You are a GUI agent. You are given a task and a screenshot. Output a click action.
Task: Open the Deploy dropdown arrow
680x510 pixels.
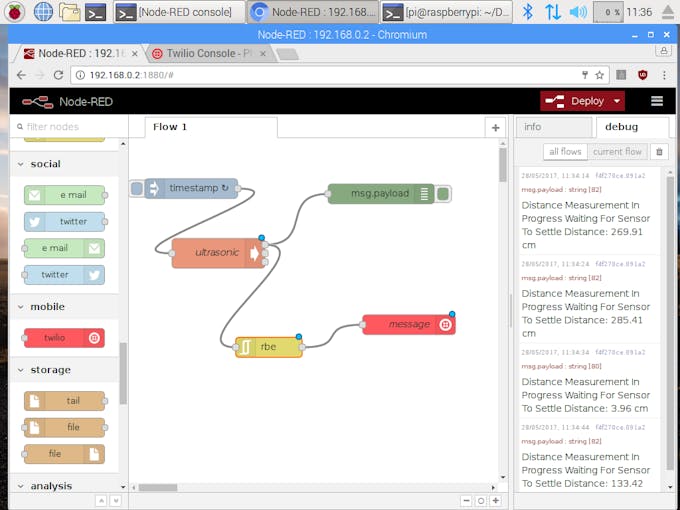tap(617, 101)
